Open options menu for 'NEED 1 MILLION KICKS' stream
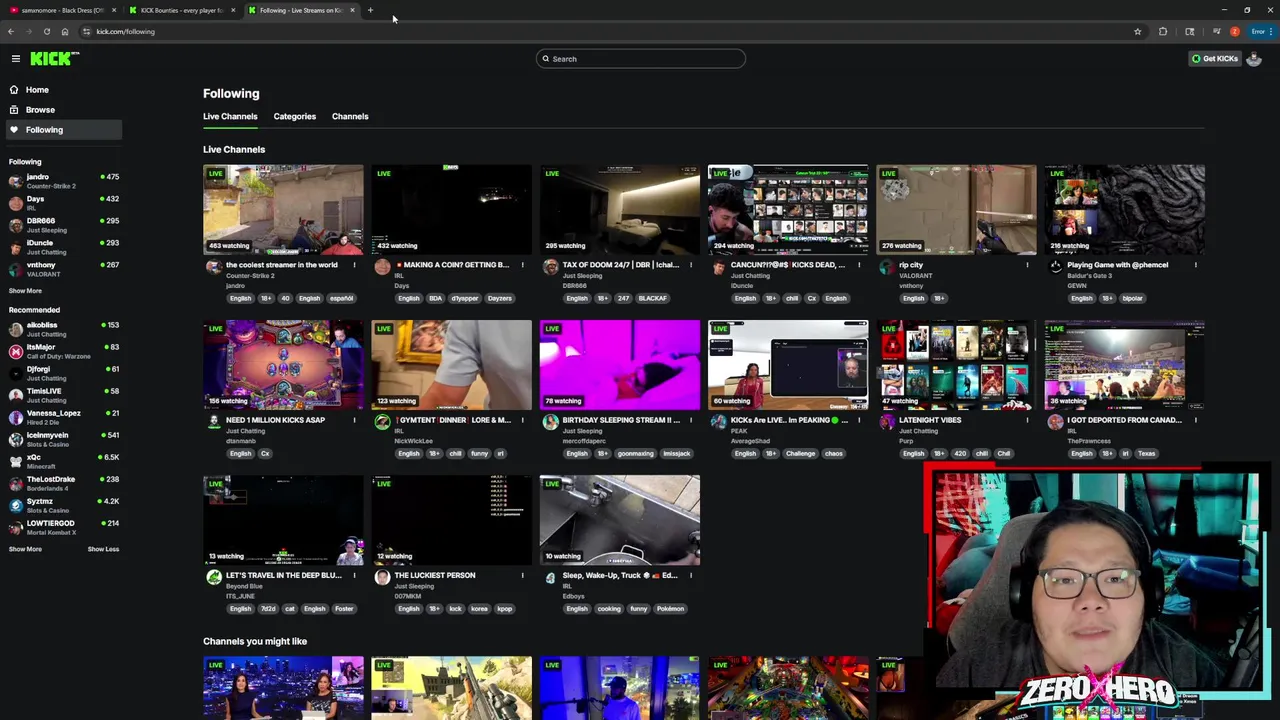 coord(354,420)
